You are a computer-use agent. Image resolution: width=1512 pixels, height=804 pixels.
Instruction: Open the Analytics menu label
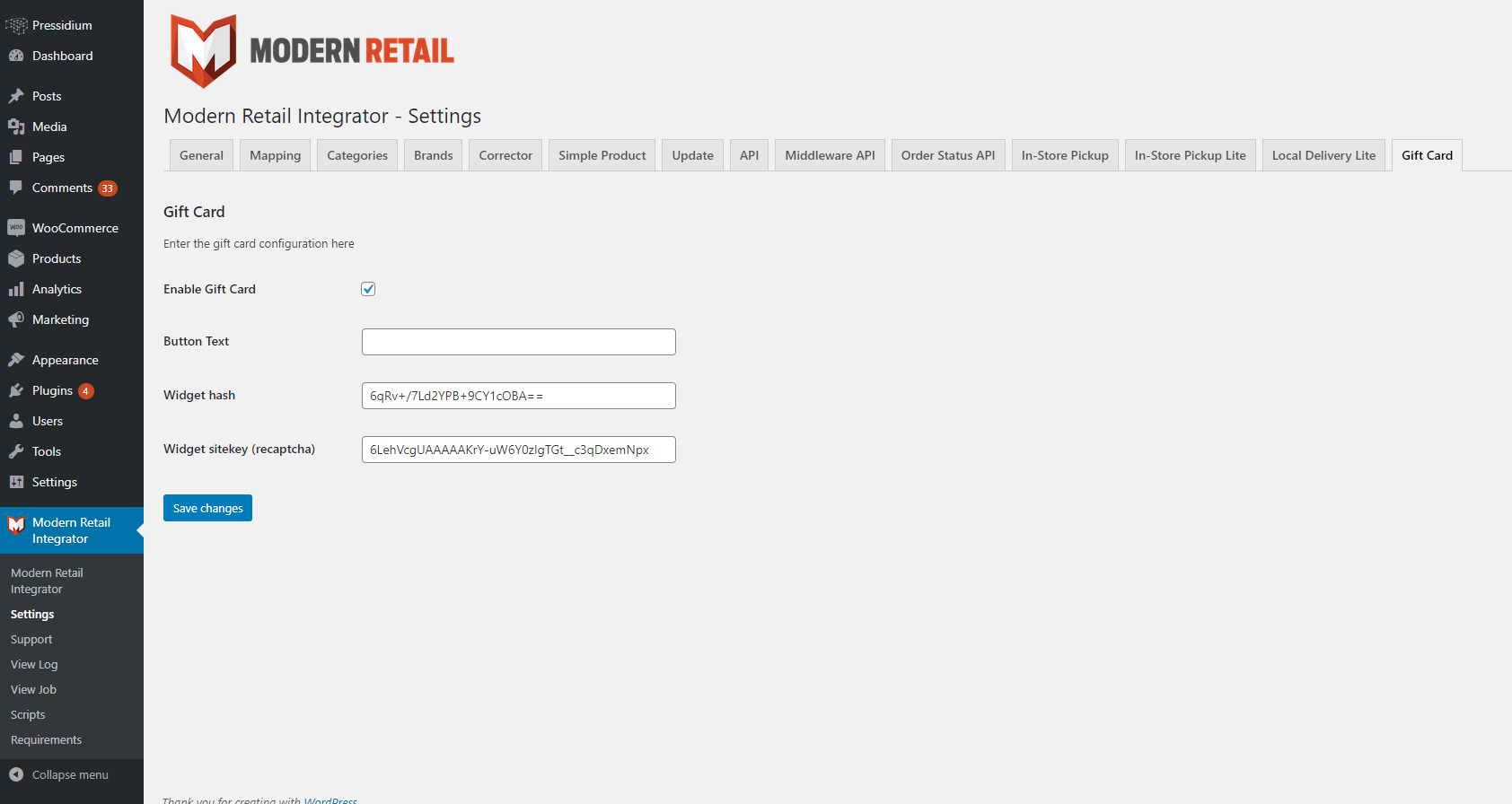pos(57,289)
